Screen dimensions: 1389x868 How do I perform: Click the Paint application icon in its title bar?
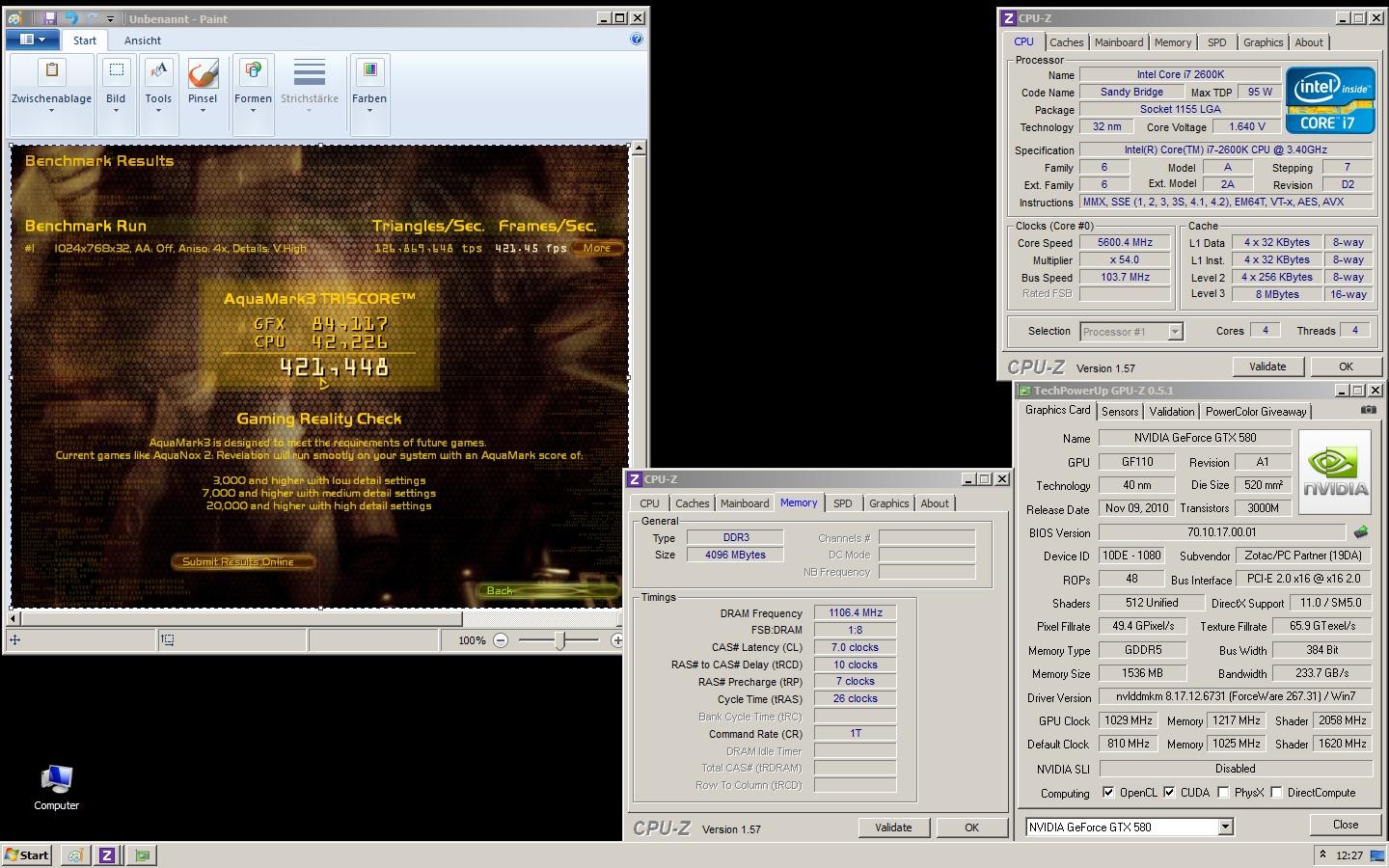point(15,18)
